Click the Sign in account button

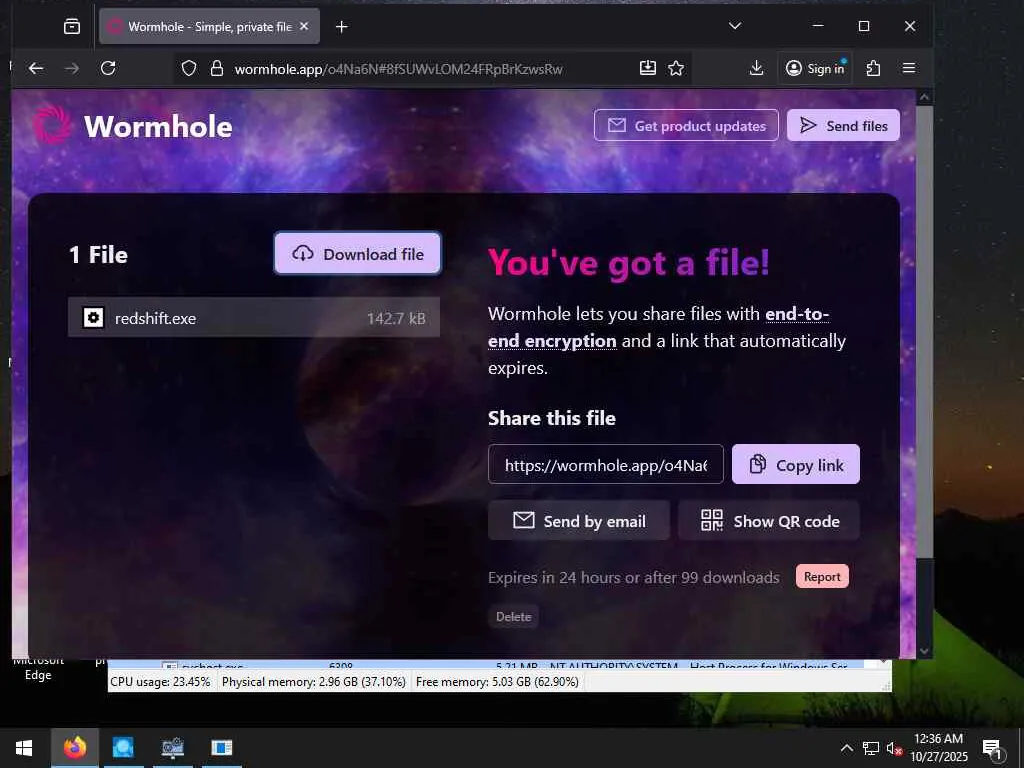click(x=815, y=69)
